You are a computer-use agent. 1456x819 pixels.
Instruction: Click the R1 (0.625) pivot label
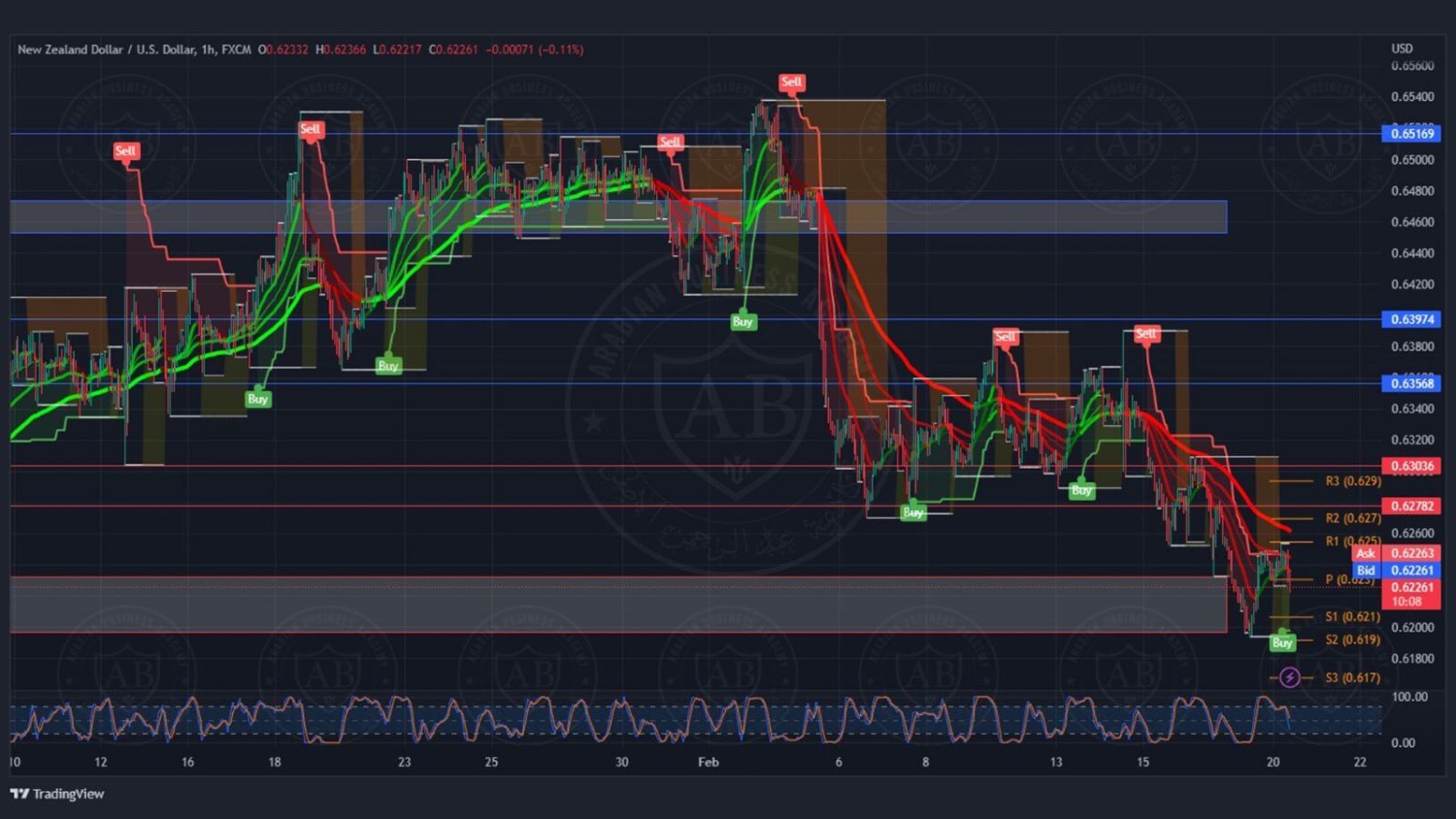coord(1353,541)
